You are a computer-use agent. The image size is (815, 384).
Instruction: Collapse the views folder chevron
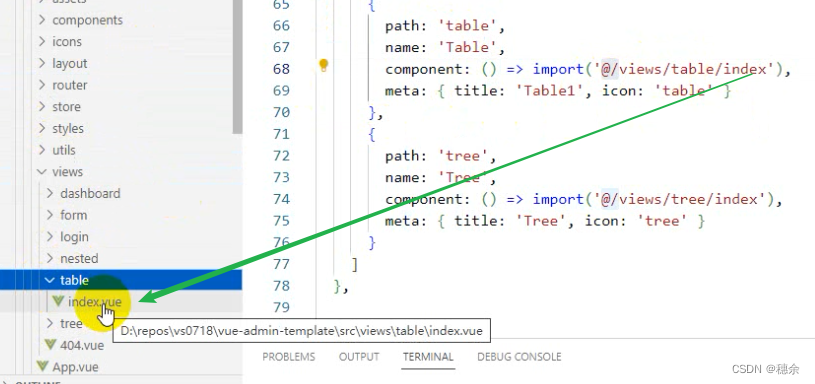point(42,172)
